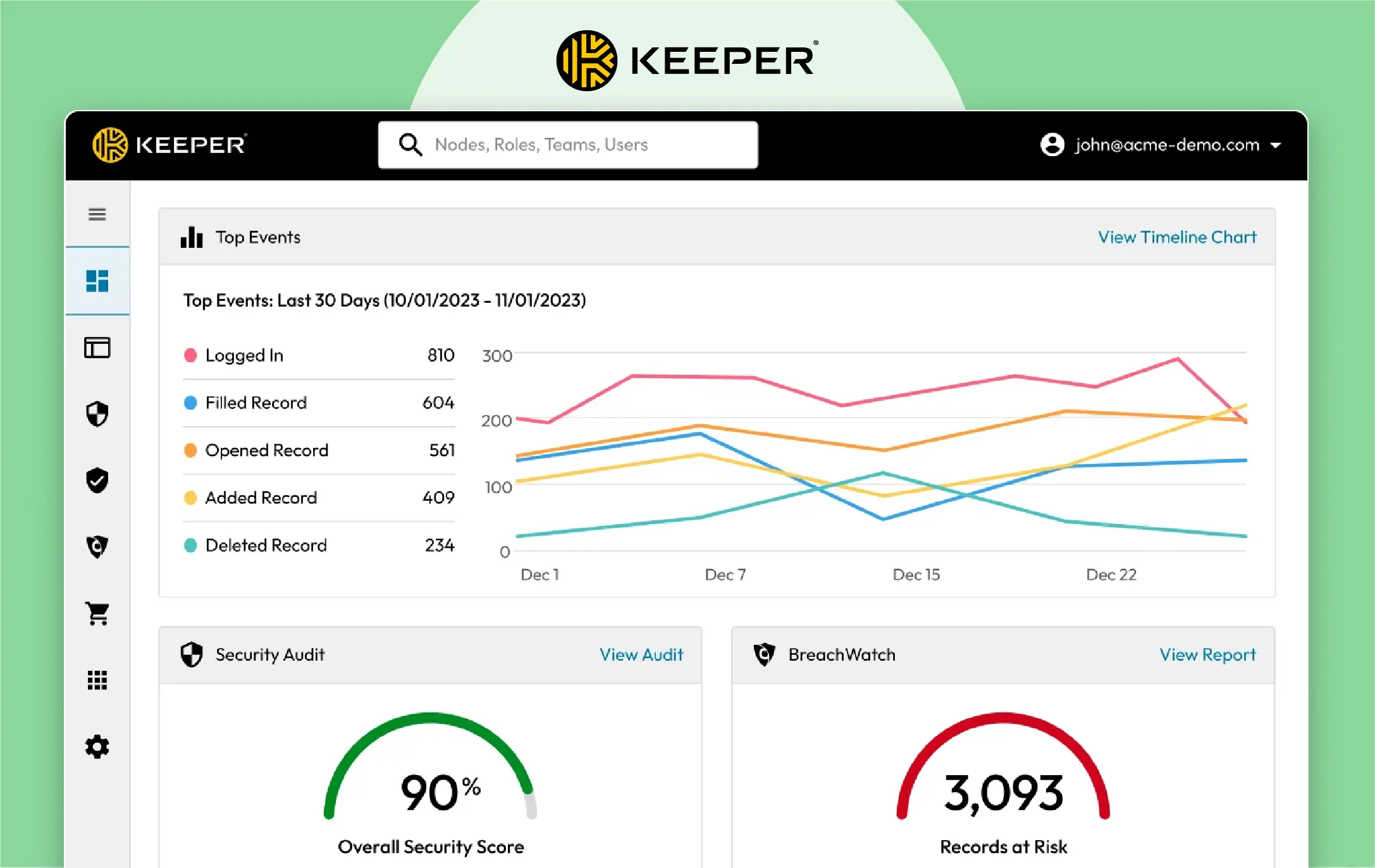Select the Filled Record event row

coord(319,403)
